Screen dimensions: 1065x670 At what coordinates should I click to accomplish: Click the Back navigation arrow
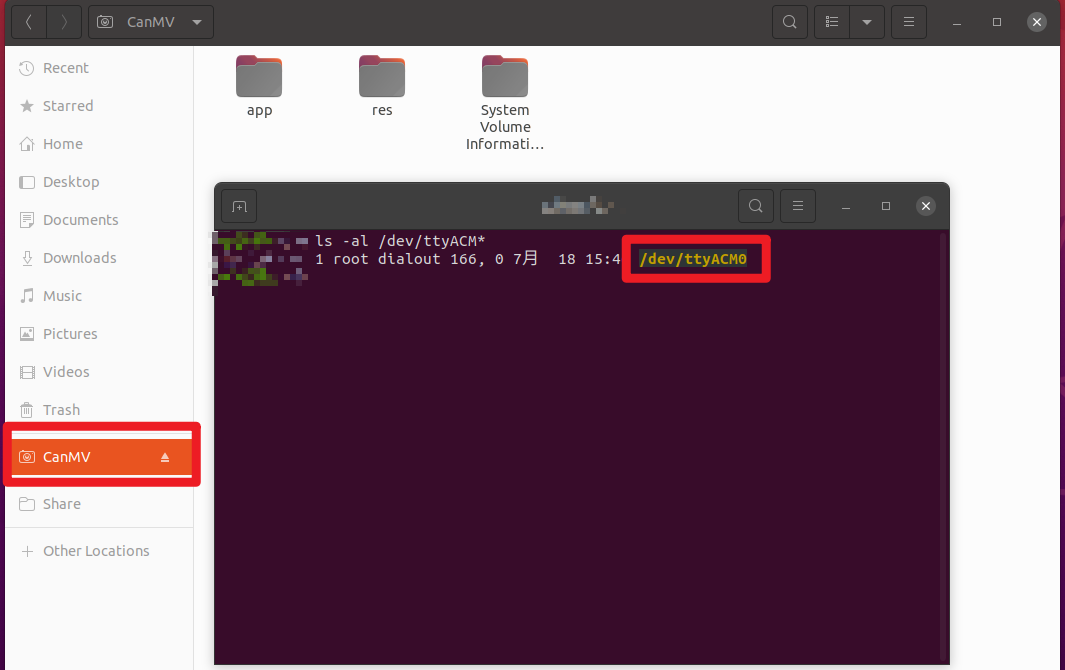point(28,21)
